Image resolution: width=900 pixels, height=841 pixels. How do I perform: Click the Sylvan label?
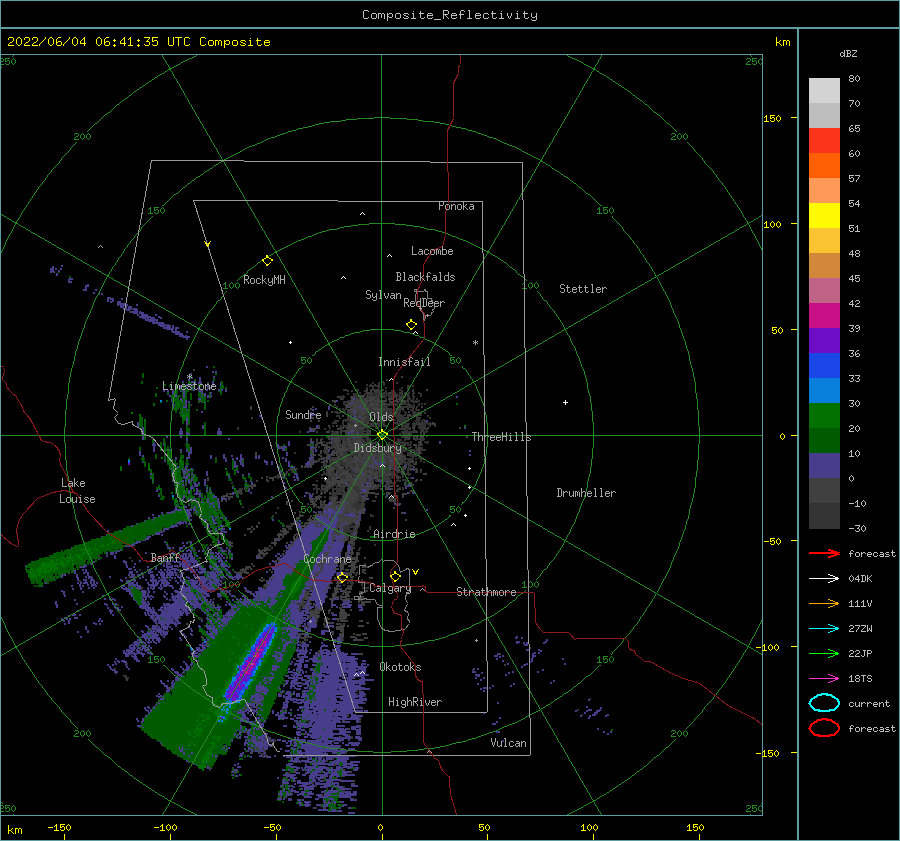[x=383, y=295]
